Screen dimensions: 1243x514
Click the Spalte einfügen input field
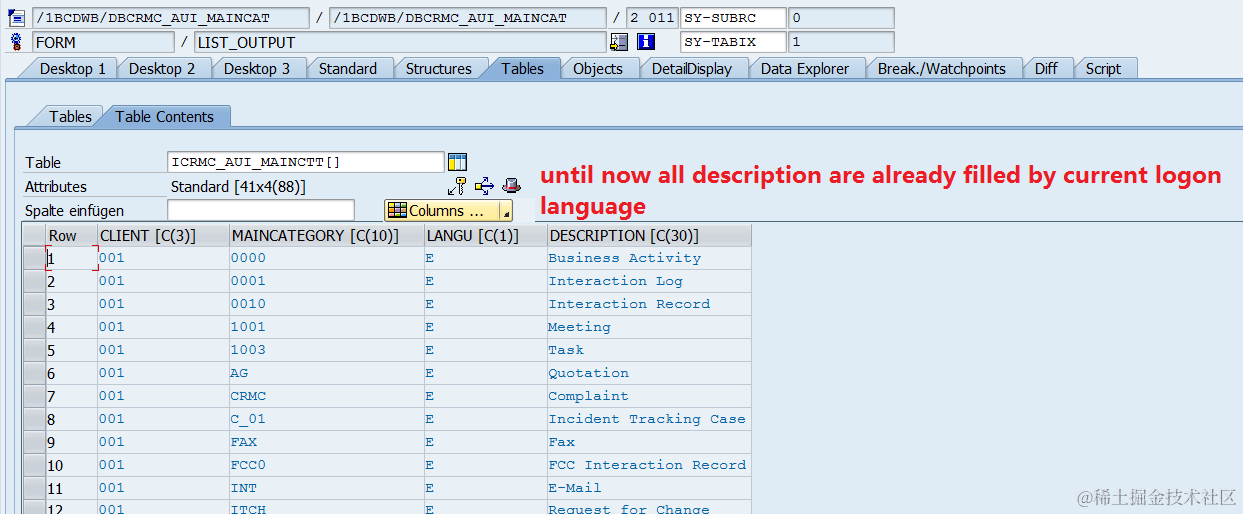tap(261, 210)
